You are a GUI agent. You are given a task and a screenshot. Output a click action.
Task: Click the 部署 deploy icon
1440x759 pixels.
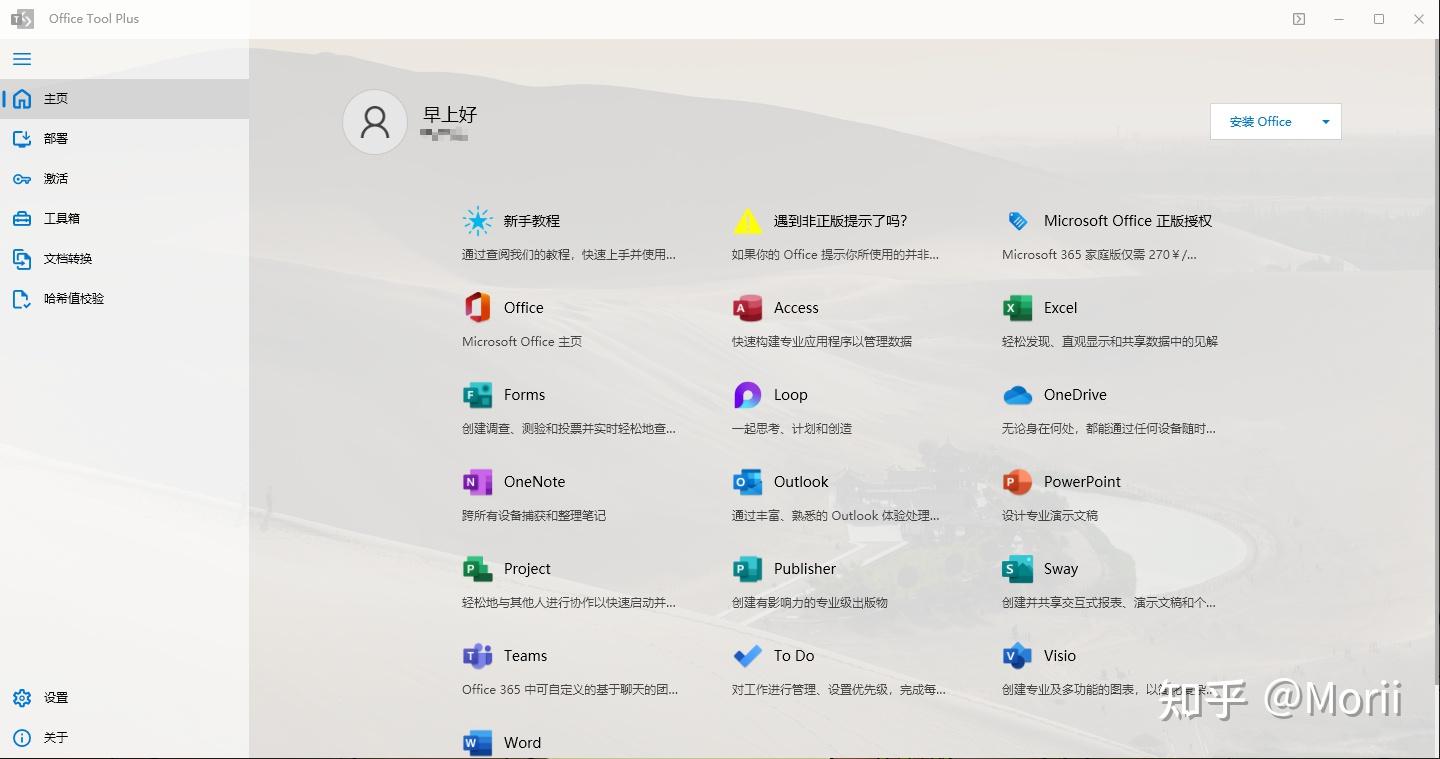click(x=22, y=139)
